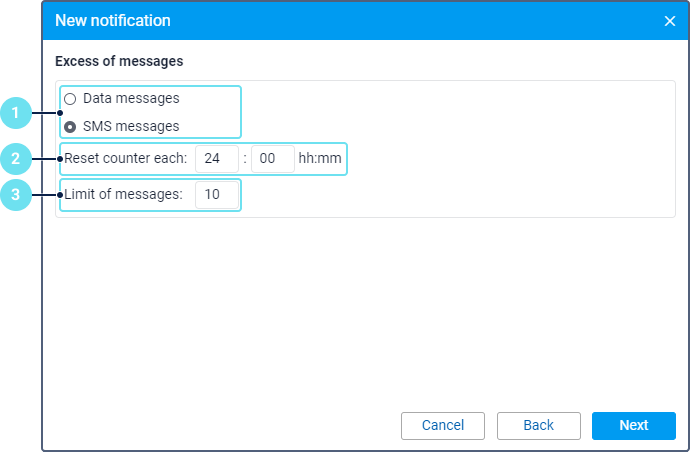Image resolution: width=690 pixels, height=452 pixels.
Task: Click the hh:mm format hint
Action: (x=319, y=159)
